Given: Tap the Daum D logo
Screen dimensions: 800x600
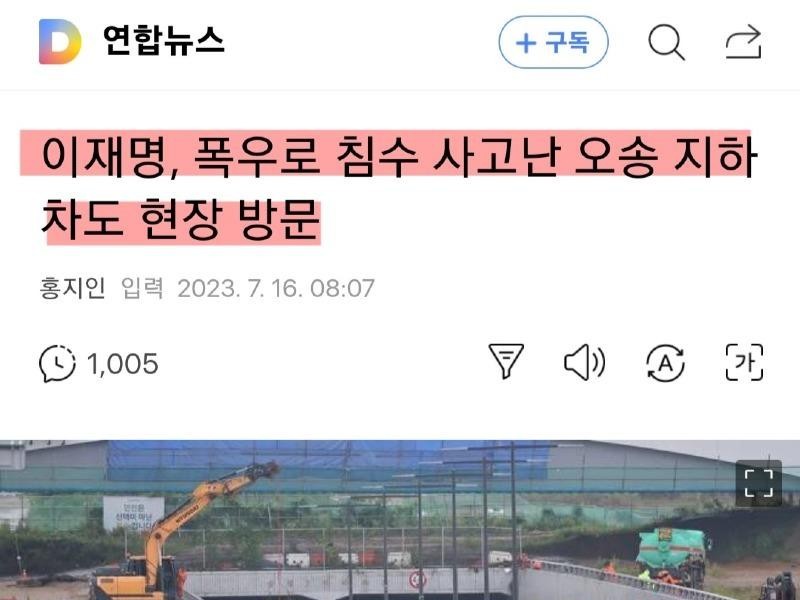Looking at the screenshot, I should click(x=60, y=41).
